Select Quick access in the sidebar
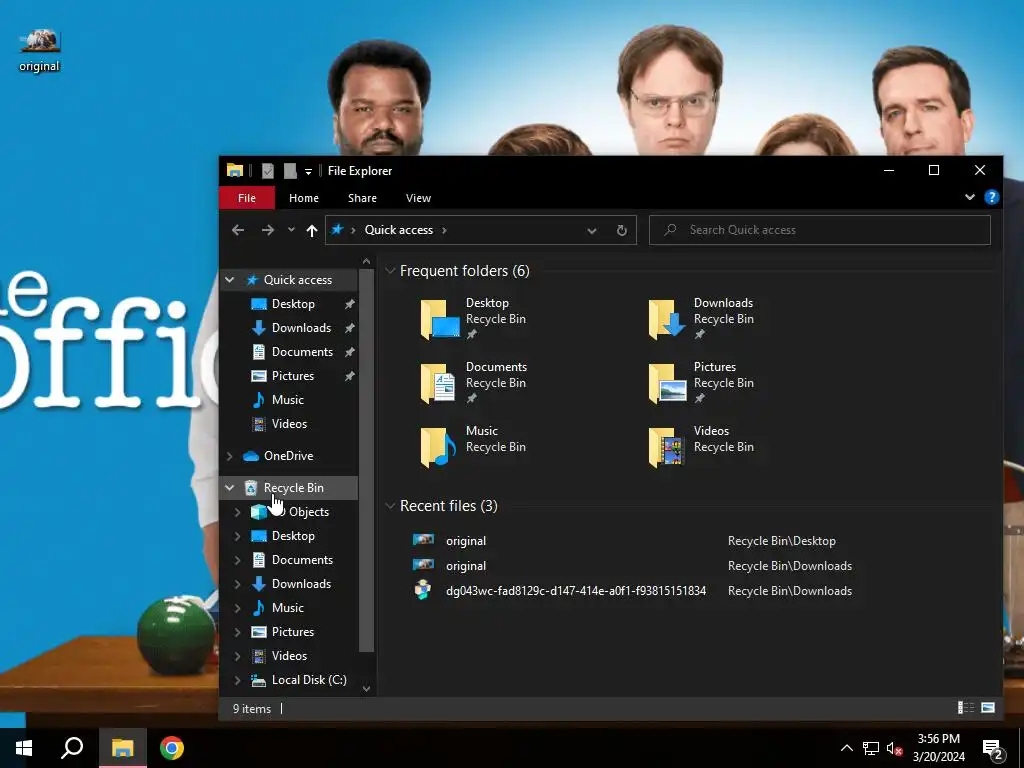The image size is (1024, 768). click(x=298, y=280)
